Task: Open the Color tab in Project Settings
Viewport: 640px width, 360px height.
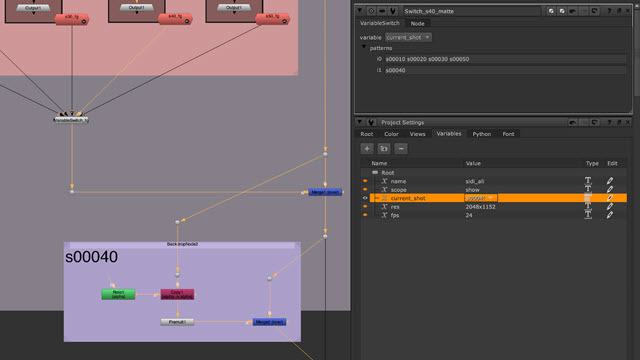Action: (391, 134)
